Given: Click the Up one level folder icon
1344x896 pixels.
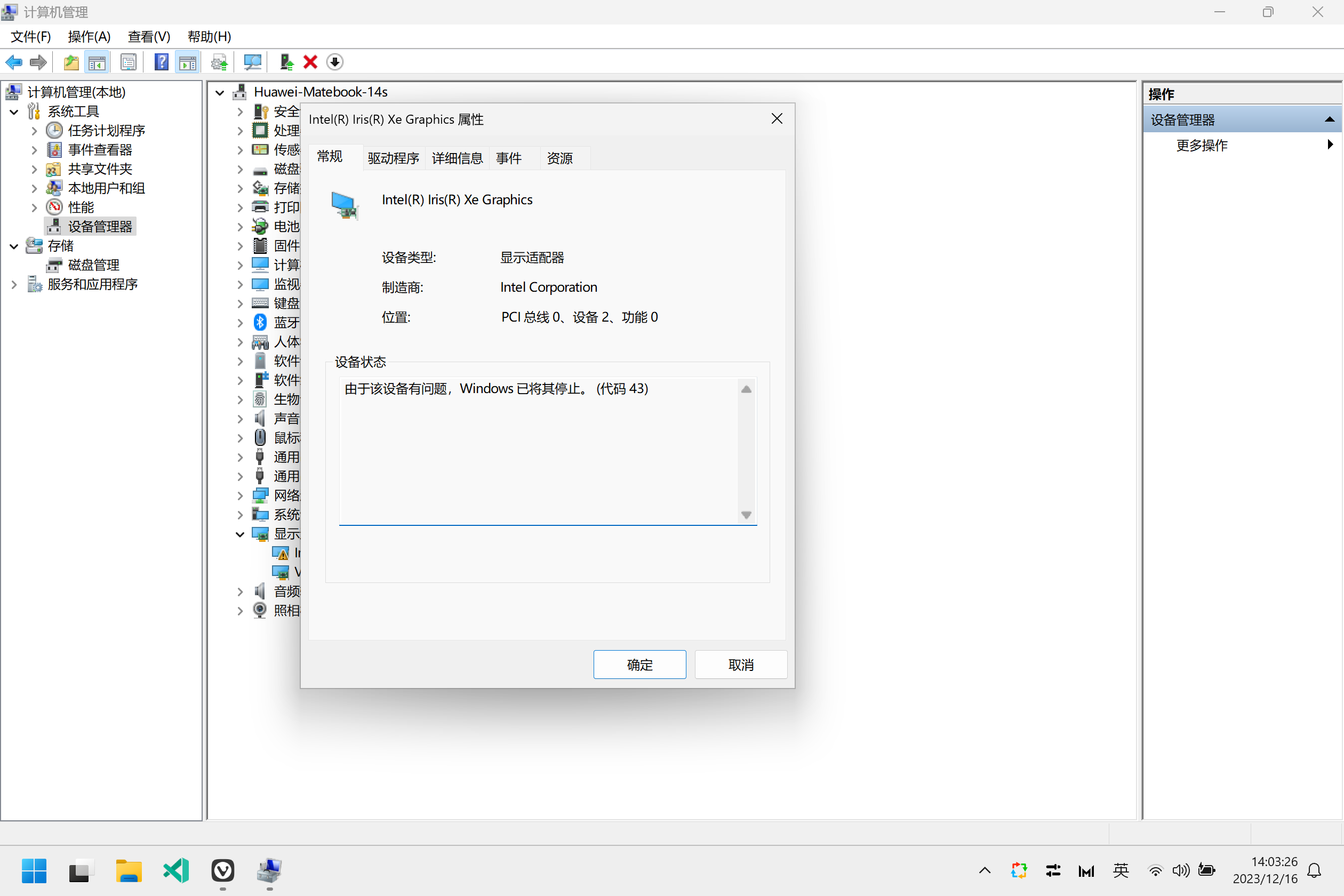Looking at the screenshot, I should point(71,62).
